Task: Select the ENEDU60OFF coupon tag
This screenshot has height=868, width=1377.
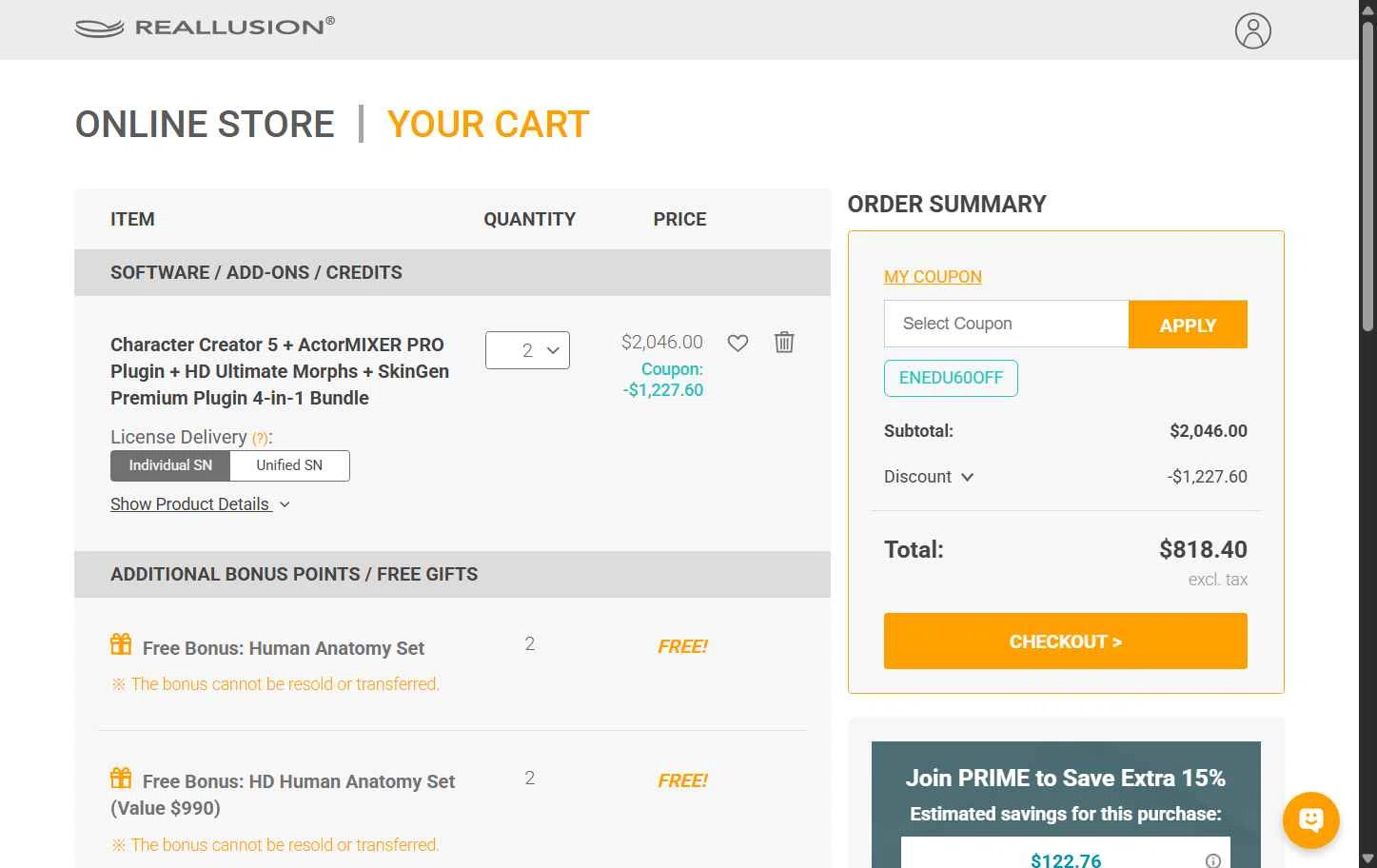Action: click(951, 378)
